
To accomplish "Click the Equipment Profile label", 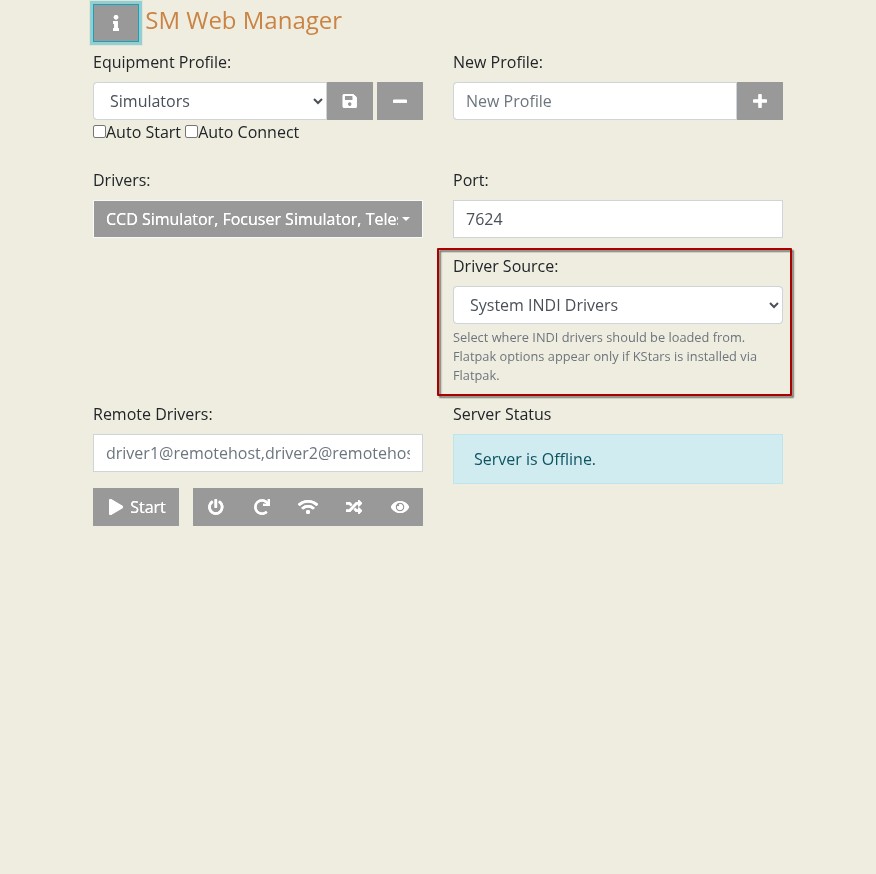I will [162, 63].
